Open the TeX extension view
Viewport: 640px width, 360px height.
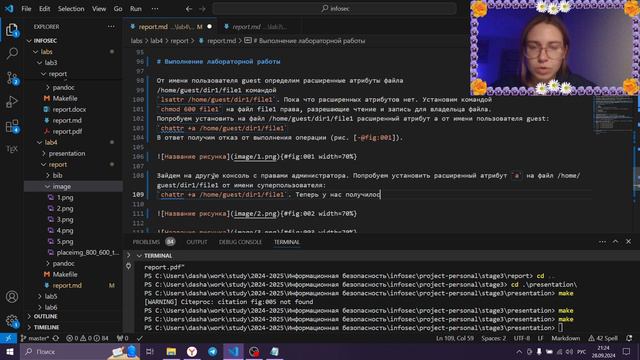[12, 149]
